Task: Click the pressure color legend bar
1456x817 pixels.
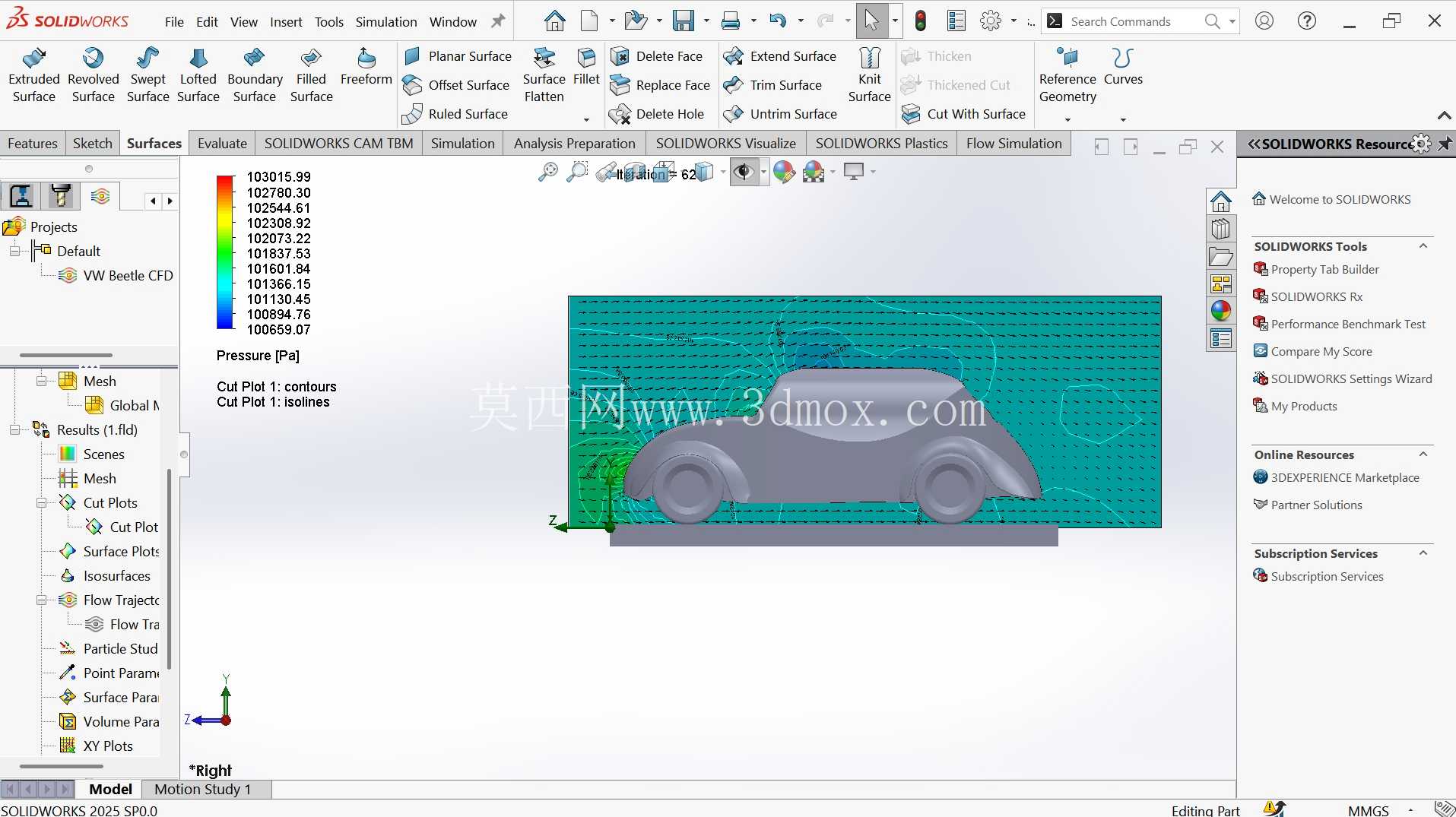Action: pyautogui.click(x=225, y=252)
